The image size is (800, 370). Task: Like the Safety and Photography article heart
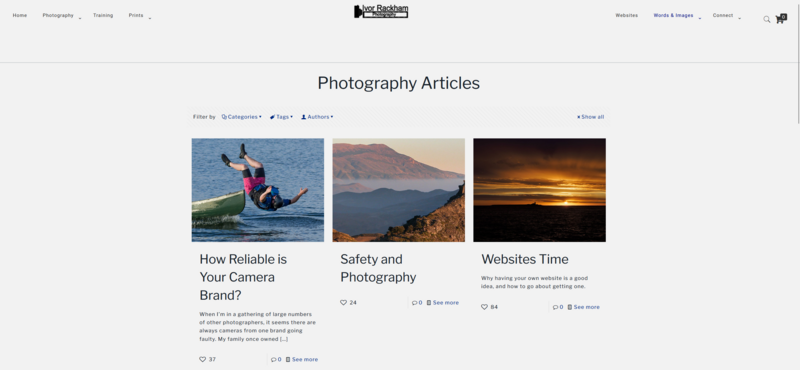tap(343, 303)
